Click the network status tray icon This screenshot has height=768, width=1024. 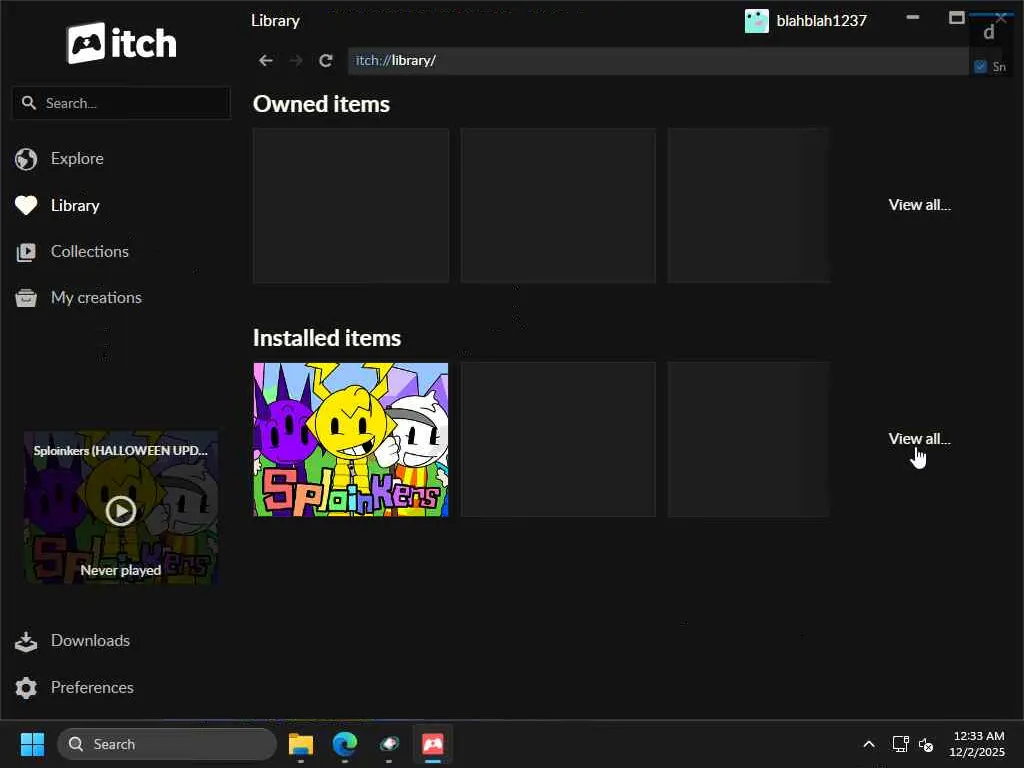[x=901, y=744]
